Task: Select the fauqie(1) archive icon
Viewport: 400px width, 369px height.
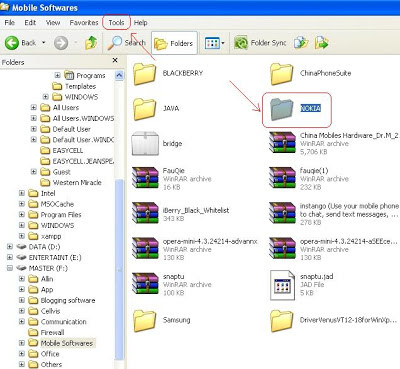Action: pyautogui.click(x=282, y=178)
